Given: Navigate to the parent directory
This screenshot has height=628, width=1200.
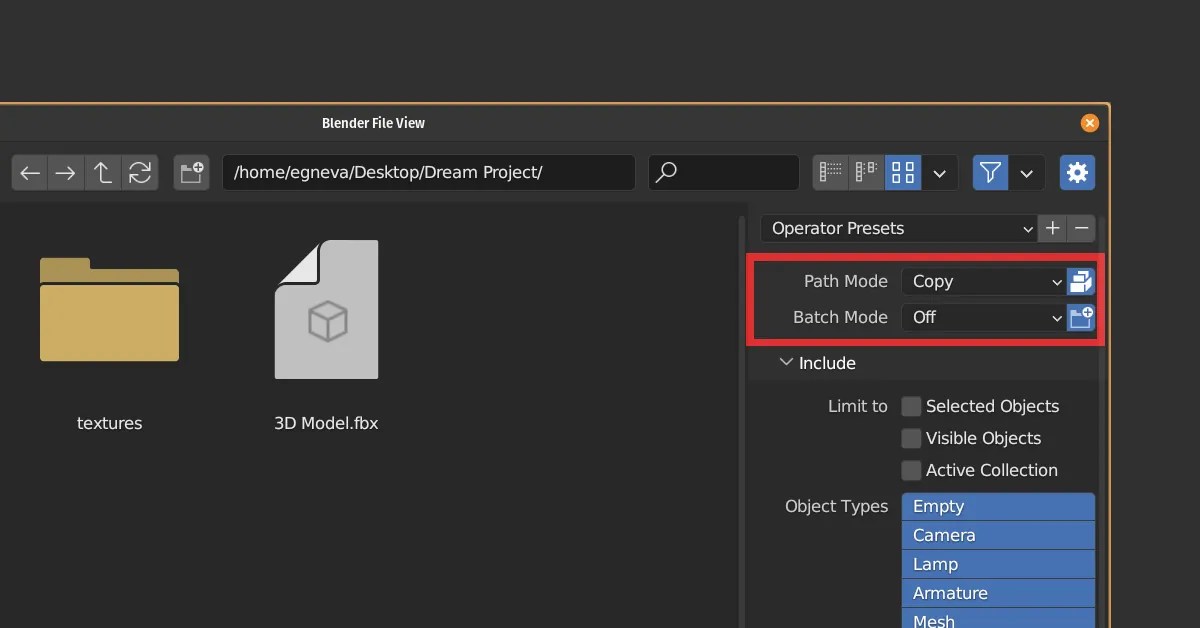Looking at the screenshot, I should [102, 172].
